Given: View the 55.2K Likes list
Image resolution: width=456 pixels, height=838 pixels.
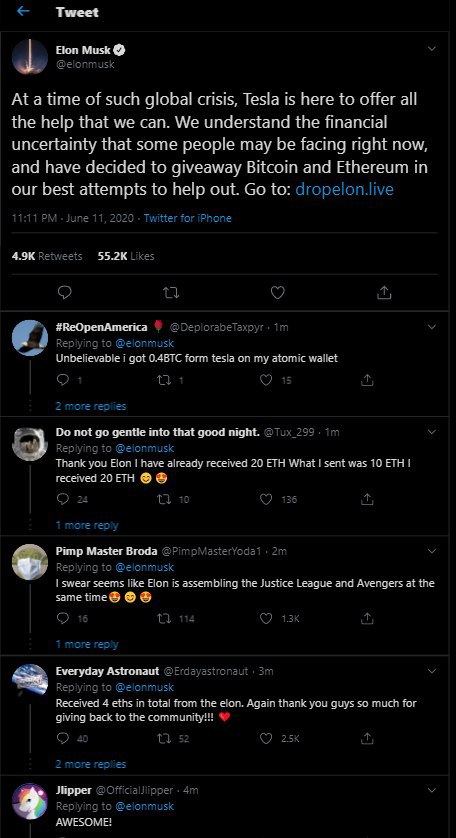Looking at the screenshot, I should pyautogui.click(x=126, y=256).
